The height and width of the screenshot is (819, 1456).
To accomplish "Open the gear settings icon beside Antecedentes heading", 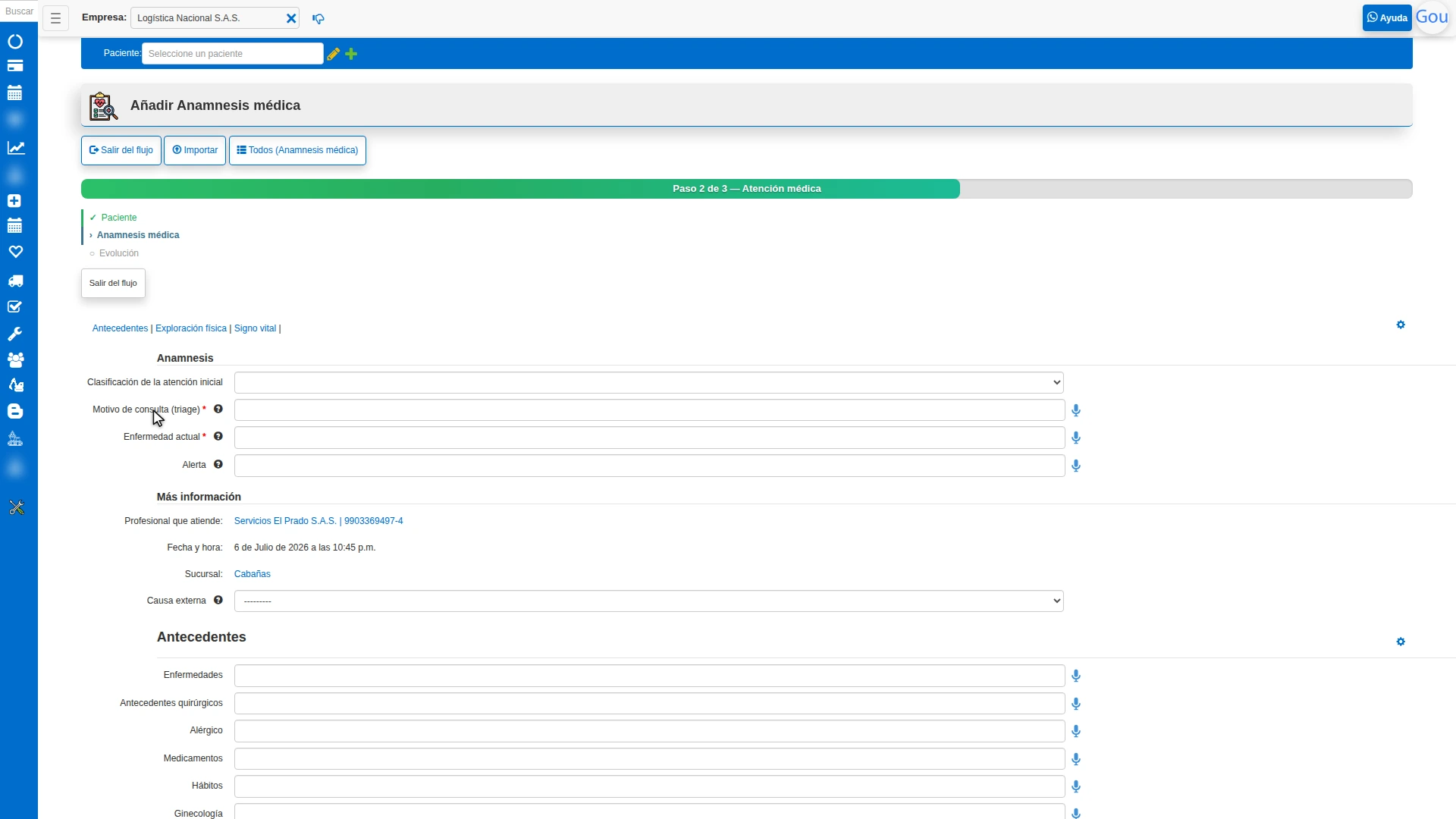I will (1401, 642).
